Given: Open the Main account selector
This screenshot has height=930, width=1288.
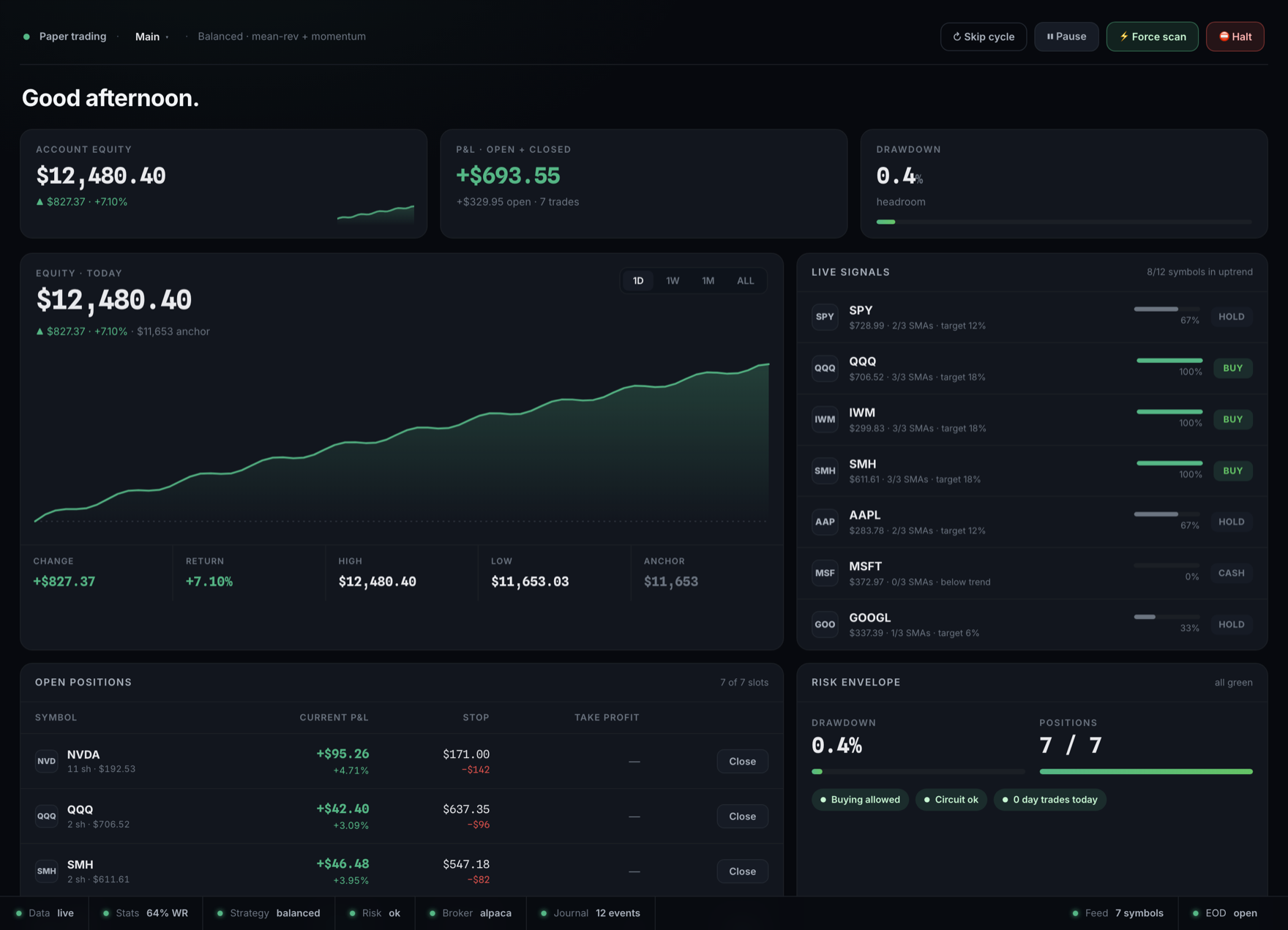Looking at the screenshot, I should (151, 37).
